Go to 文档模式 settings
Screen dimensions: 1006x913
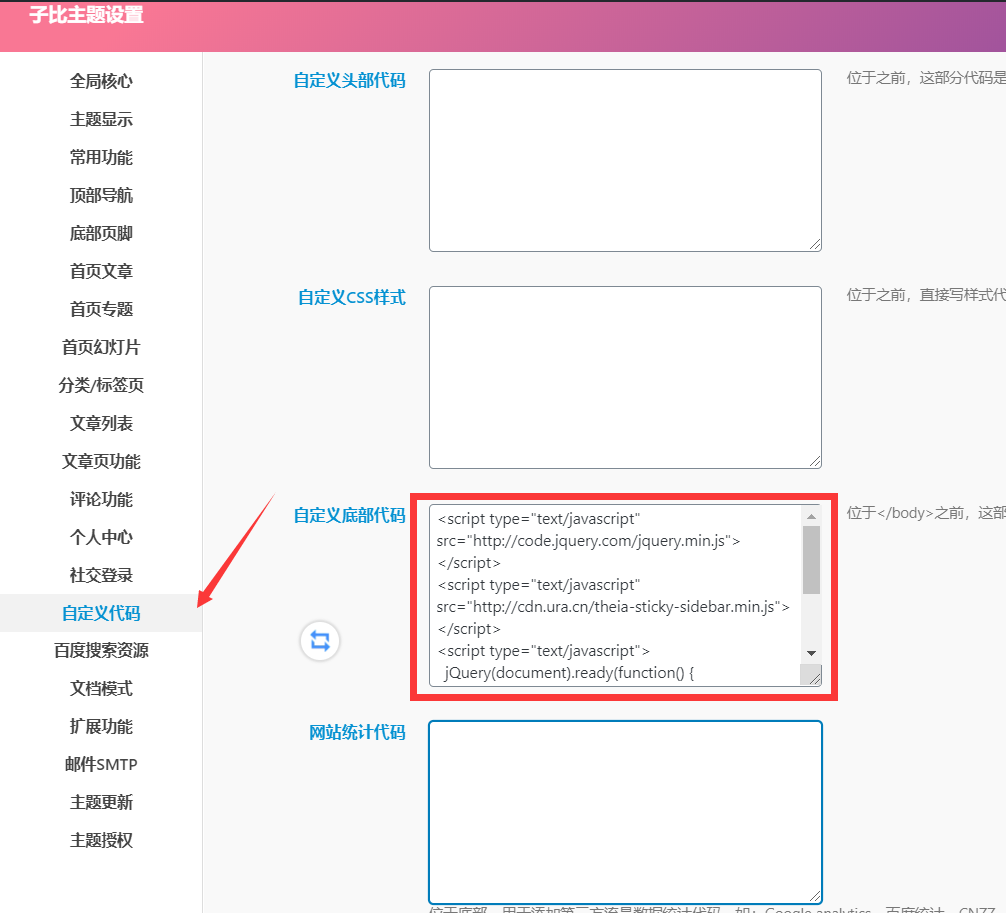pos(101,688)
